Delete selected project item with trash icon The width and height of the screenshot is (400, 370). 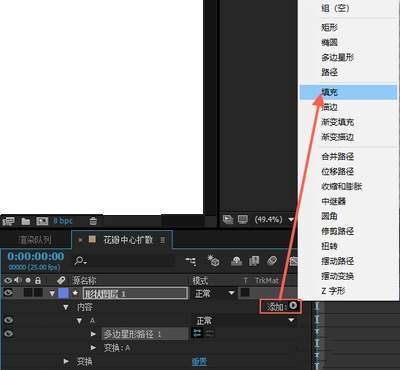[x=93, y=221]
